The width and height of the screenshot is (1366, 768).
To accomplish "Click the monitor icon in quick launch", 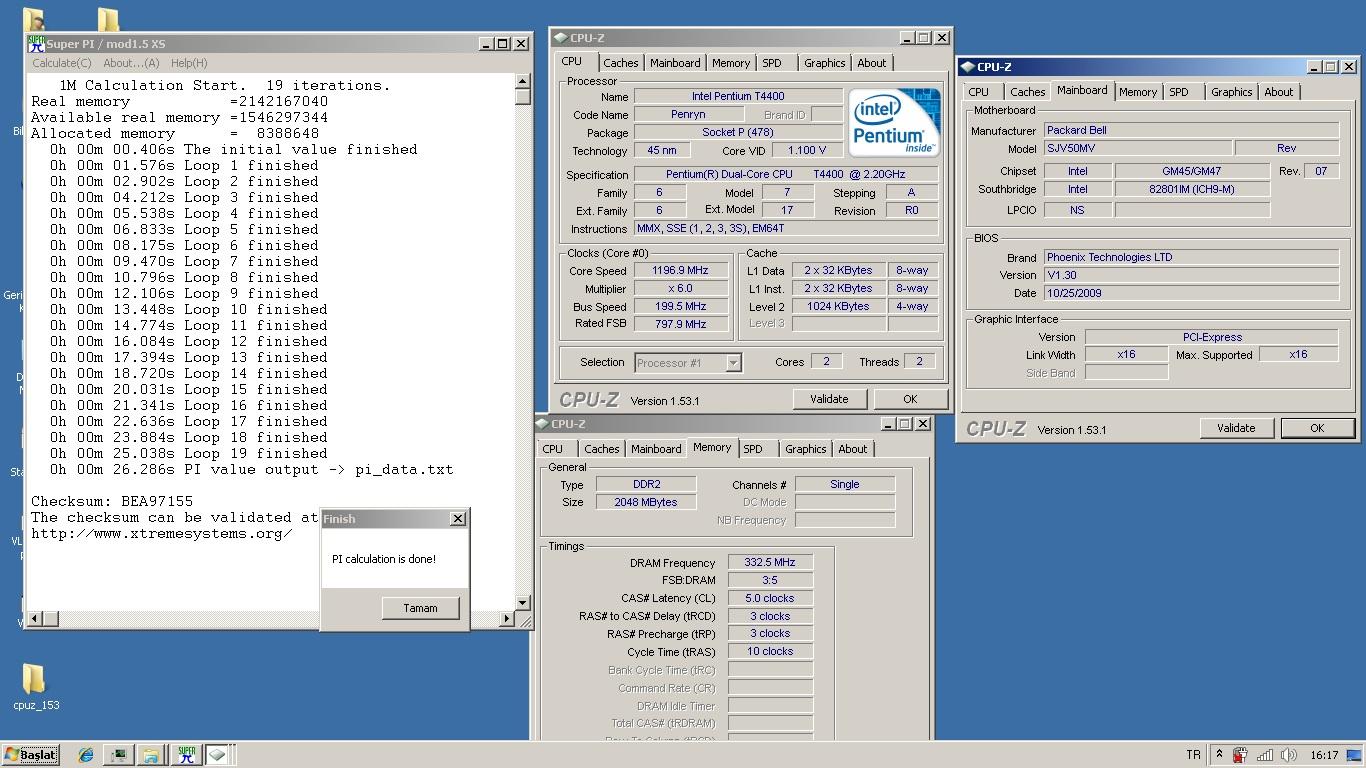I will (118, 755).
